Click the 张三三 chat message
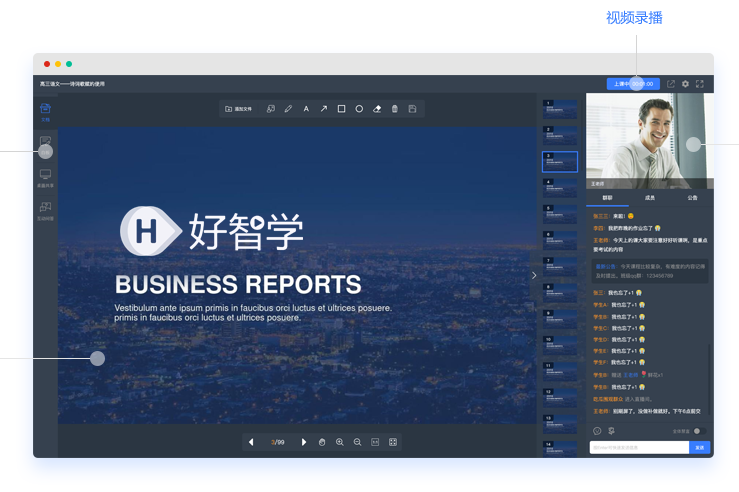Screen dimensions: 739x492 [x=613, y=216]
